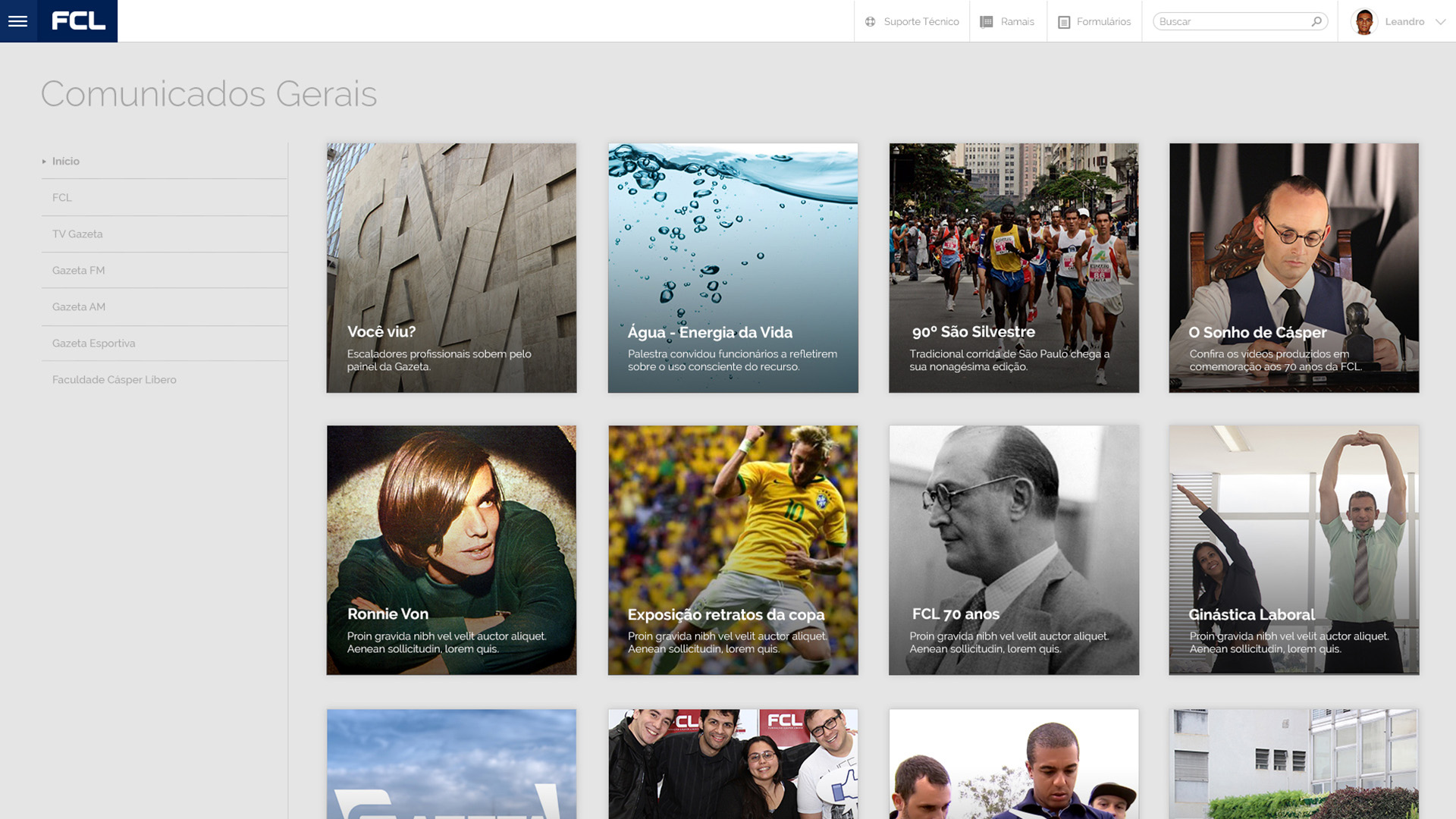Click Leandro's avatar picture
The width and height of the screenshot is (1456, 819).
coord(1364,21)
